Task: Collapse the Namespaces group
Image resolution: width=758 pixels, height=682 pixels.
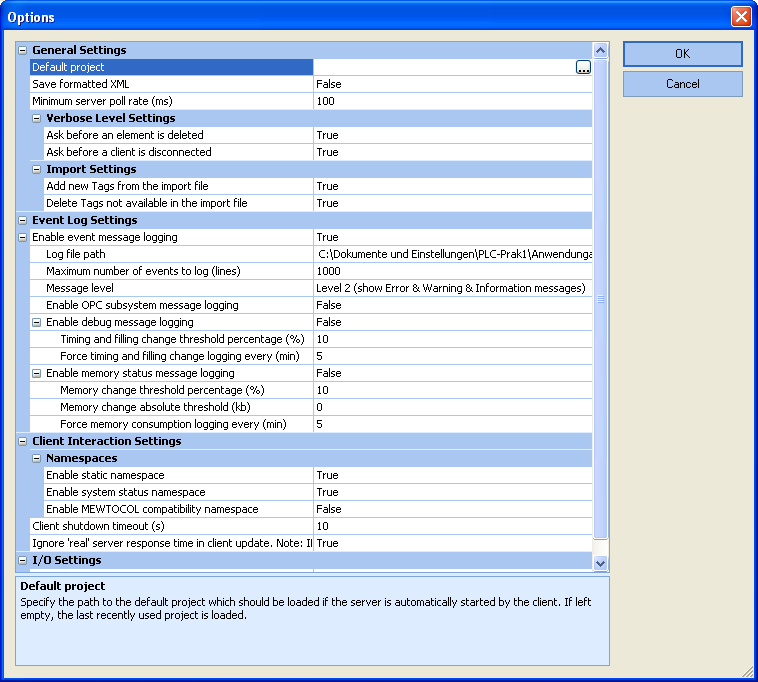Action: [x=36, y=459]
